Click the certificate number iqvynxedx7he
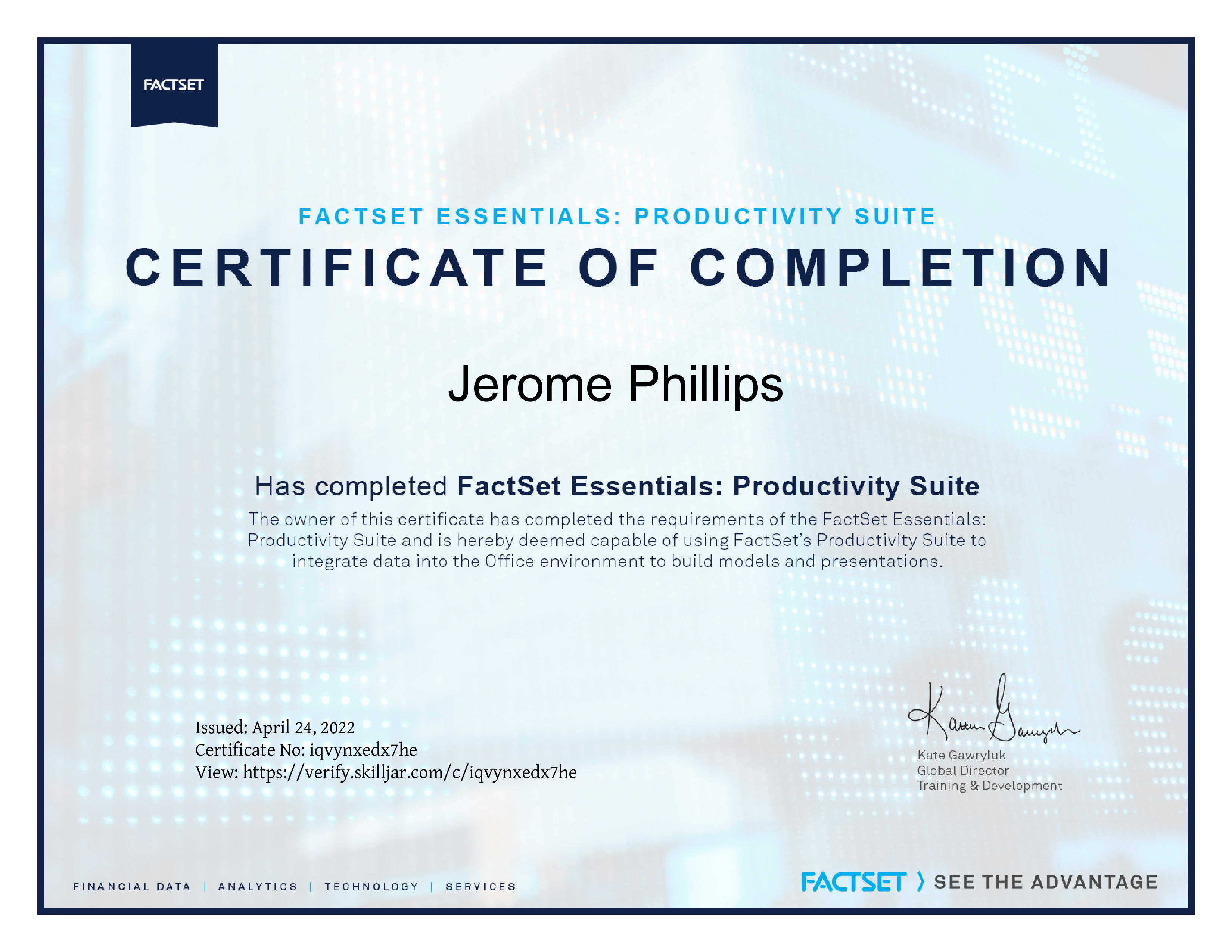The image size is (1232, 952). 363,750
